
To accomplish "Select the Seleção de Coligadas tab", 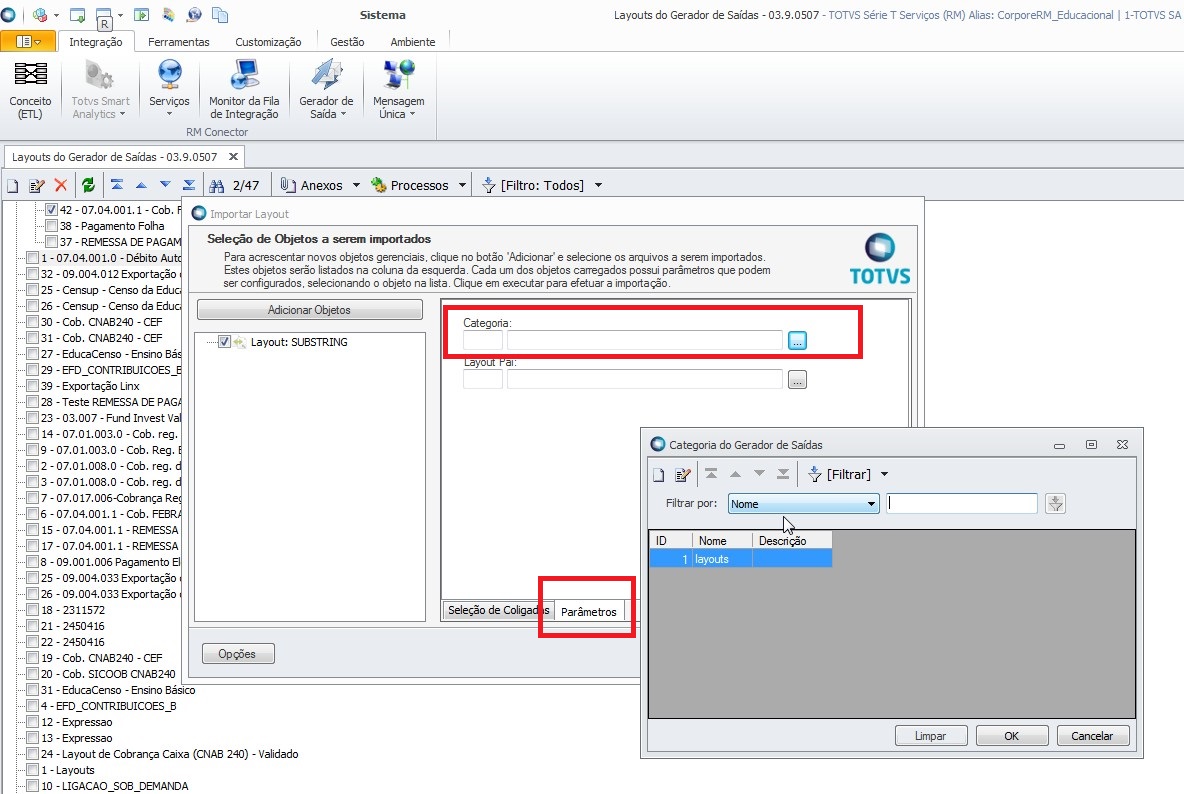I will pyautogui.click(x=498, y=611).
